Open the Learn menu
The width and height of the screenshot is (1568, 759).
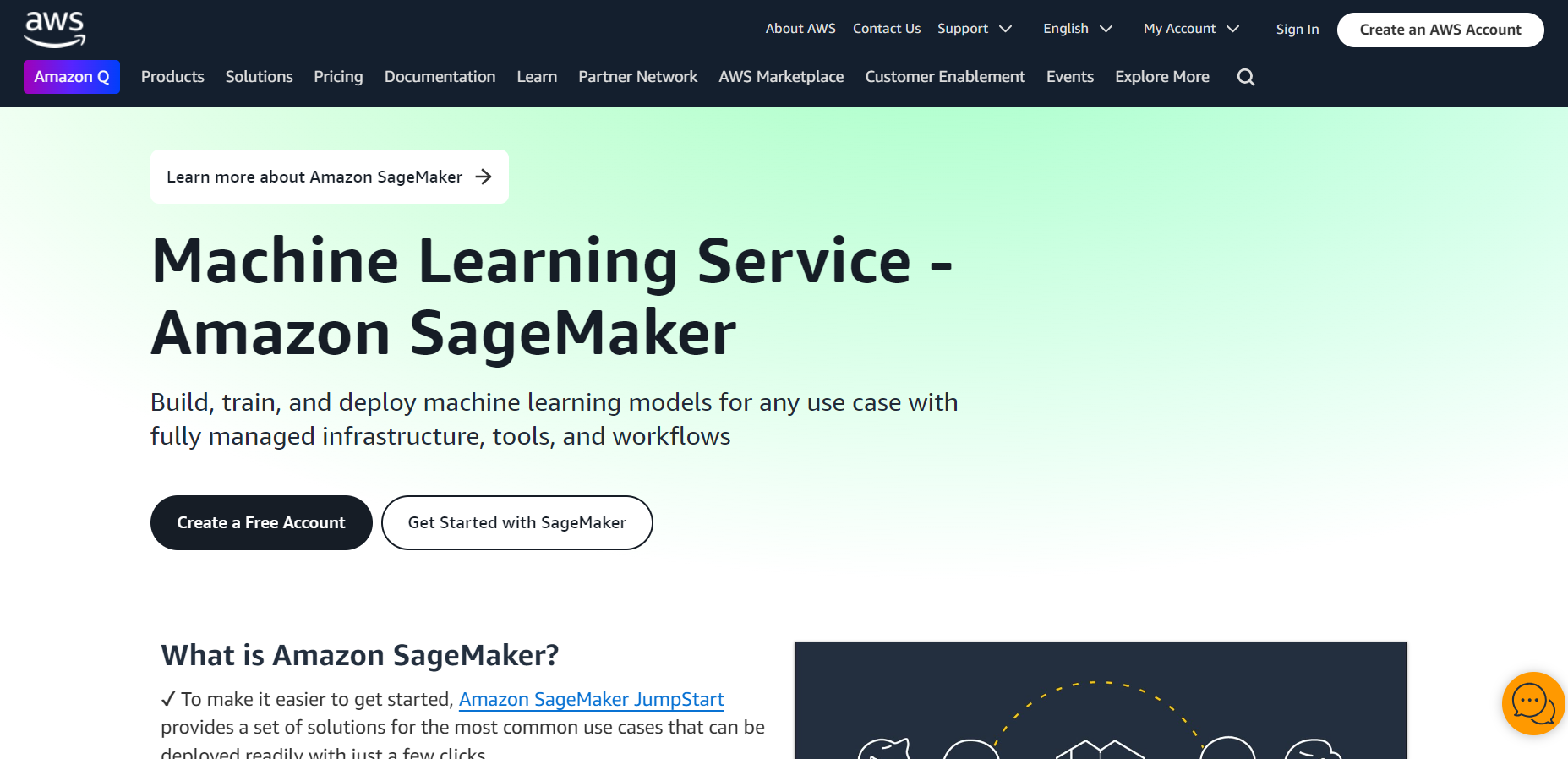537,77
